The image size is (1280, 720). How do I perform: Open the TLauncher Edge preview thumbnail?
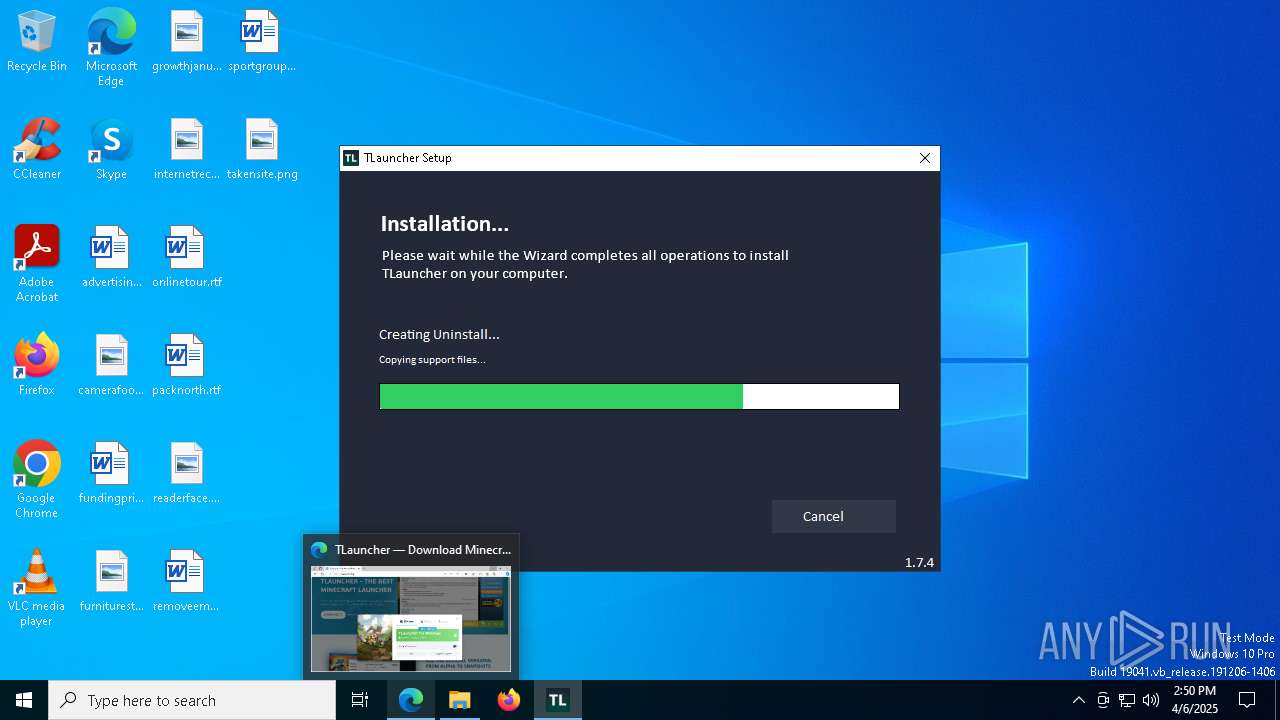[x=411, y=619]
